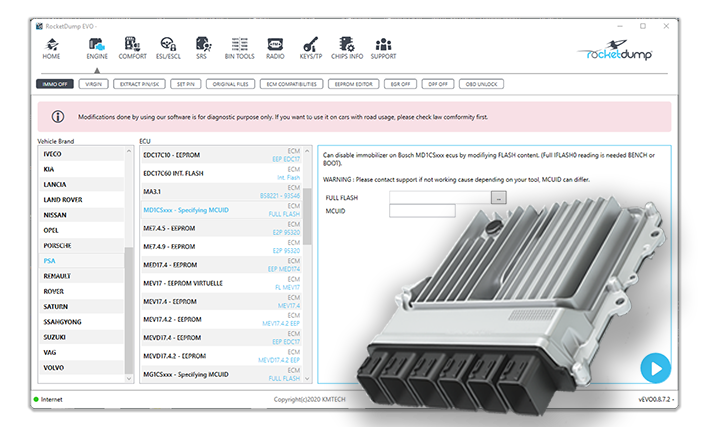709x427 pixels.
Task: Switch to EXTRACT PIN/ISK tab
Action: [139, 84]
